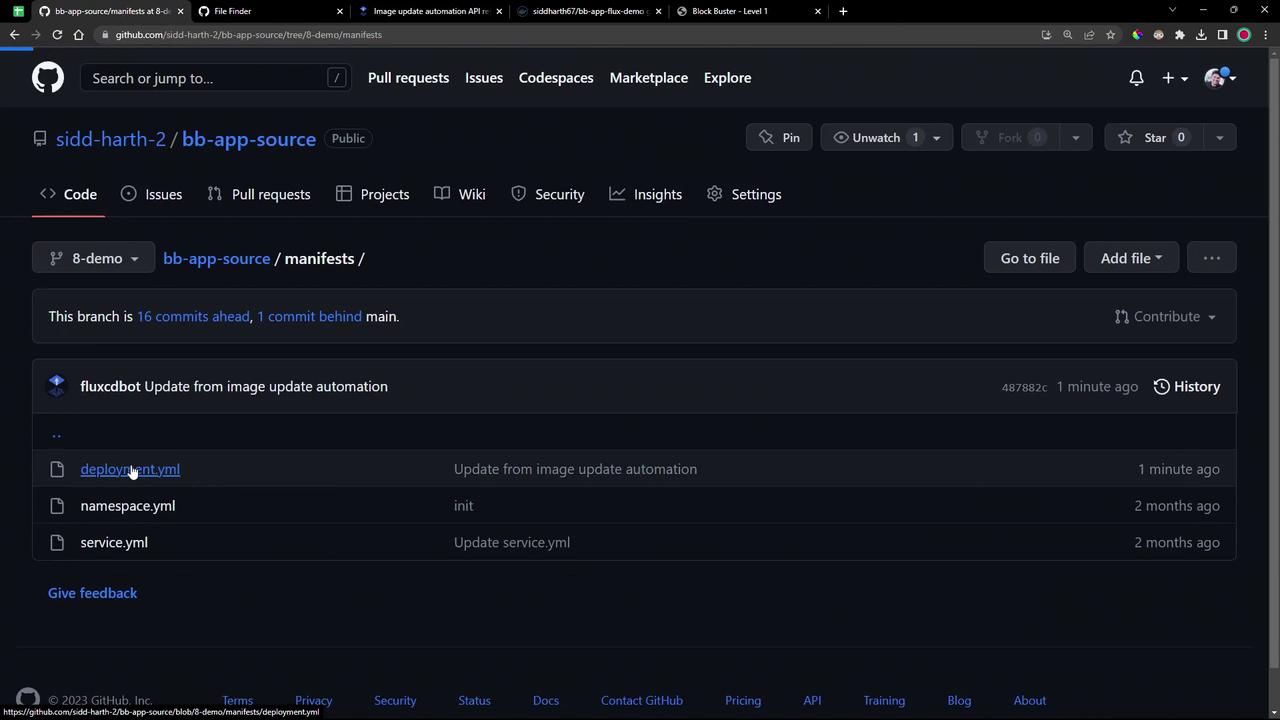Switch to the repository Issues tab
Screen dimensions: 1280x720
pos(151,194)
